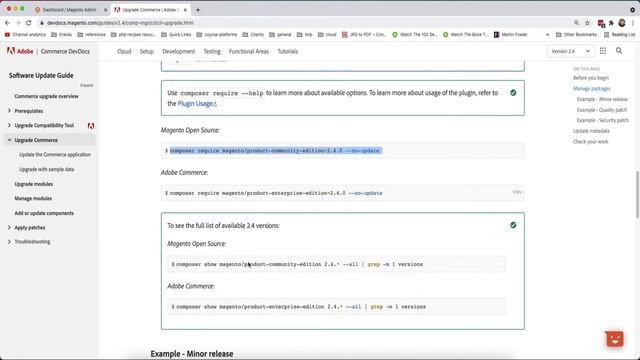This screenshot has height=360, width=640.
Task: Open the Other Bookmarks folder
Action: [576, 35]
